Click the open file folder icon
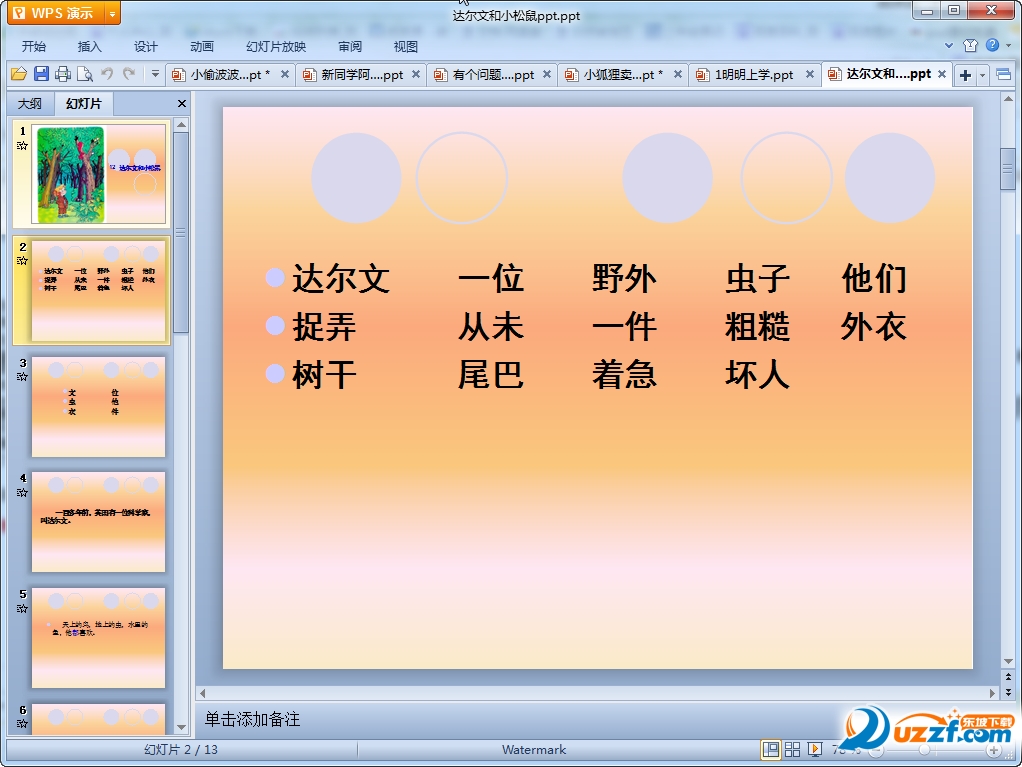Viewport: 1022px width, 767px height. coord(19,74)
